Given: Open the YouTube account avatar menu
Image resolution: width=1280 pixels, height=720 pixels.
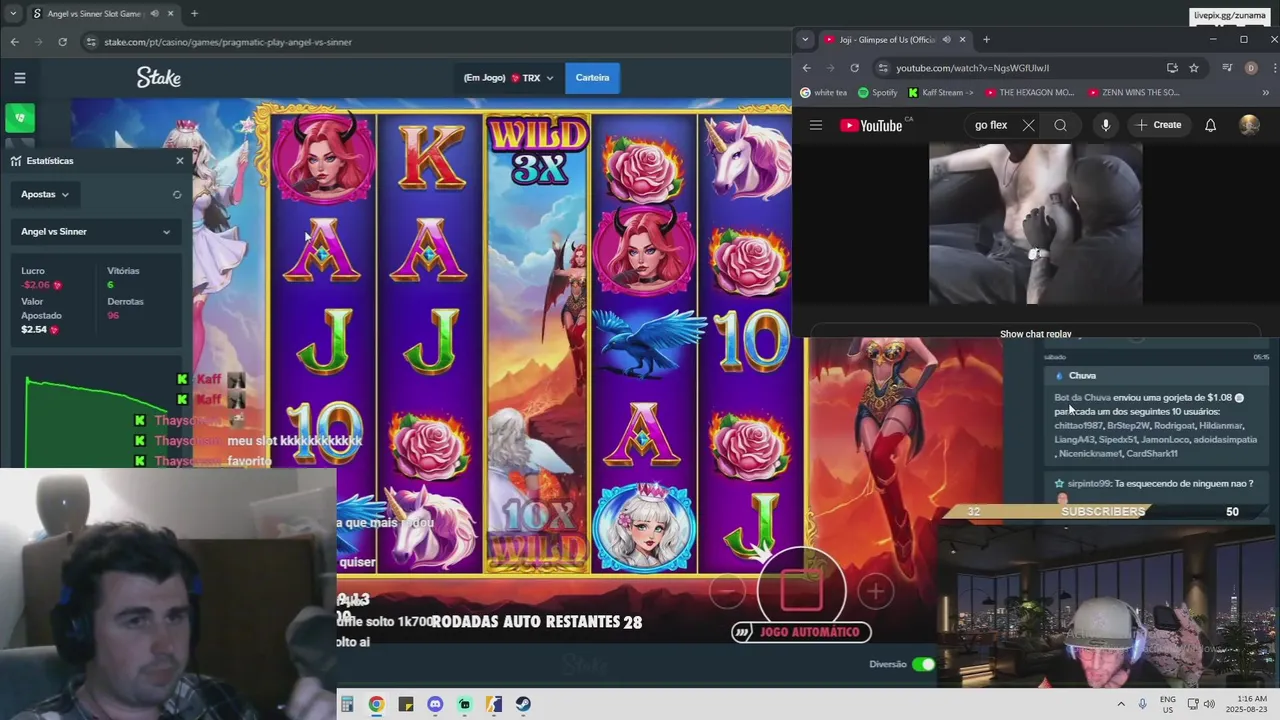Looking at the screenshot, I should click(1250, 125).
